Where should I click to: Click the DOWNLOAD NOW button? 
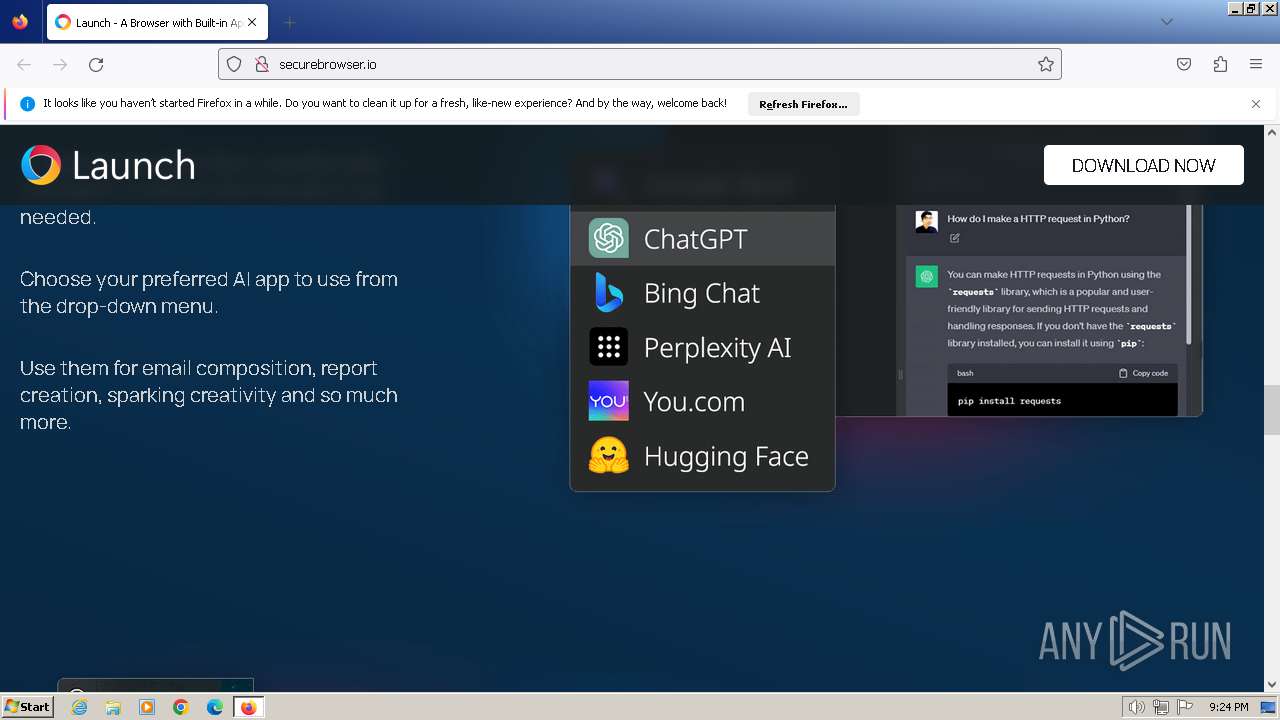coord(1144,165)
